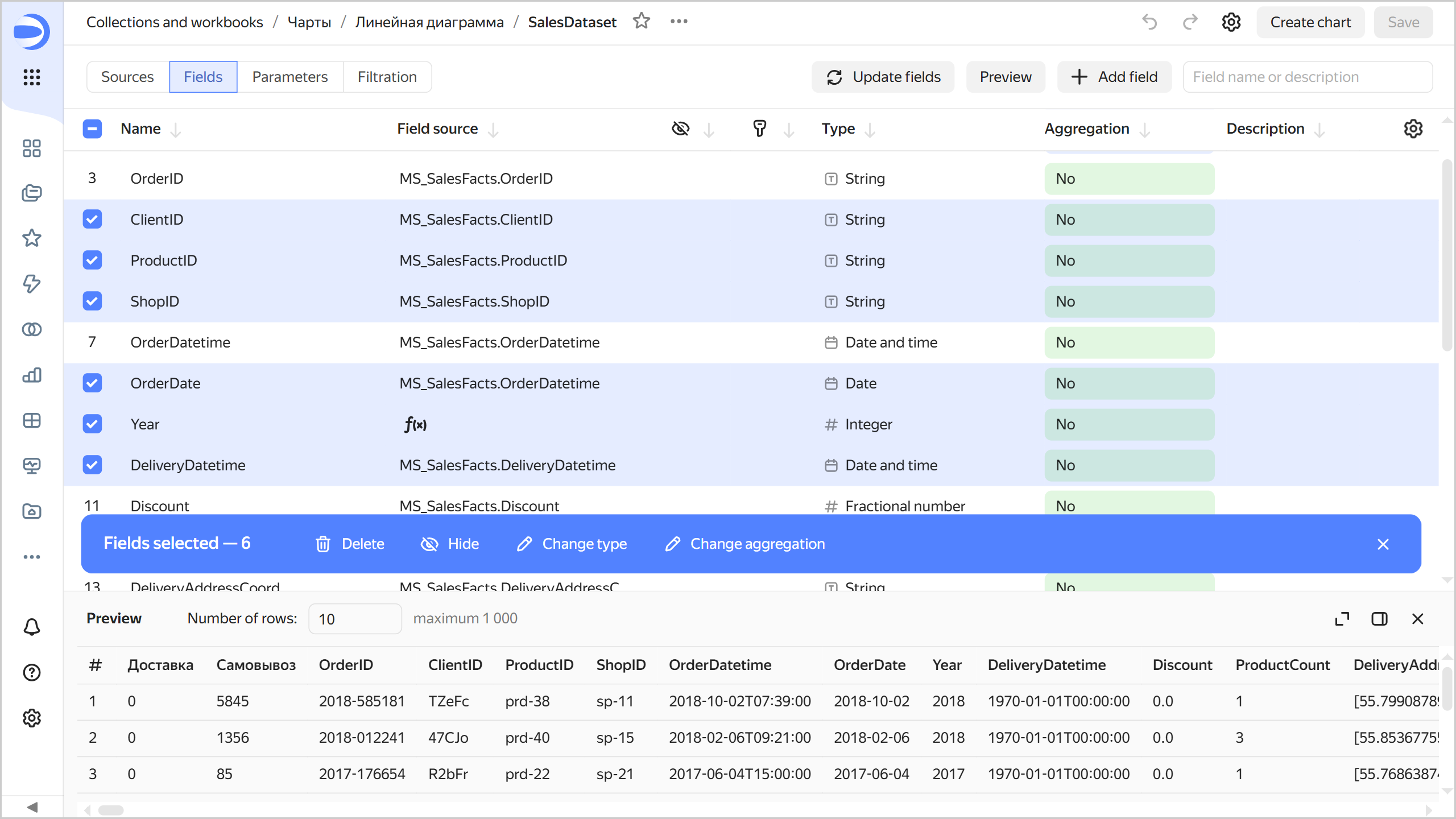Viewport: 1456px width, 819px height.
Task: Uncheck the OrderDate field checkbox
Action: pos(92,383)
